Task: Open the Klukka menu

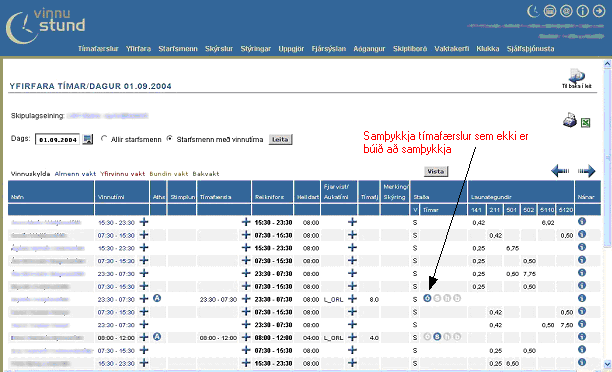Action: 488,49
